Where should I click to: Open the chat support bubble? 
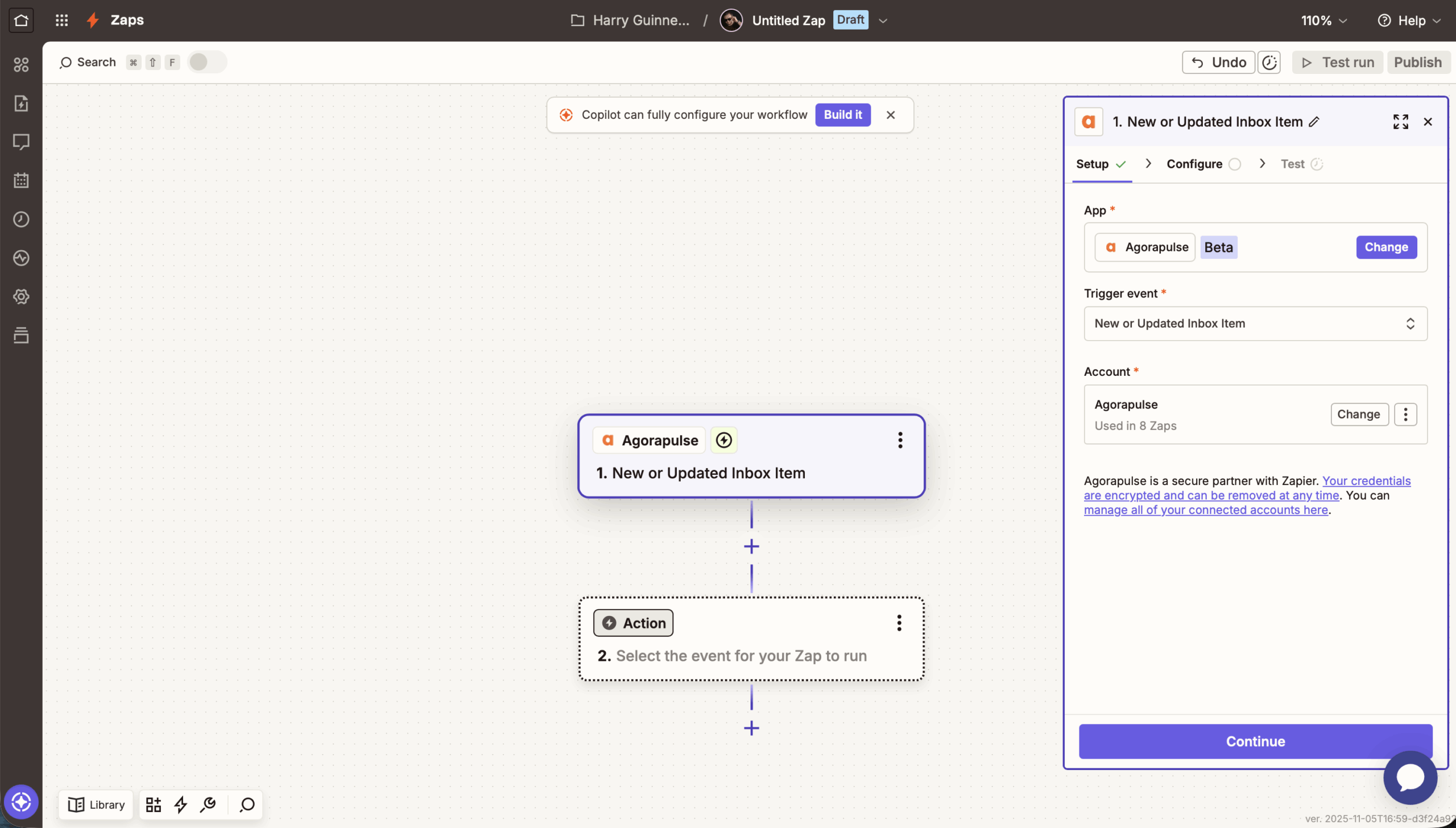pos(1409,777)
